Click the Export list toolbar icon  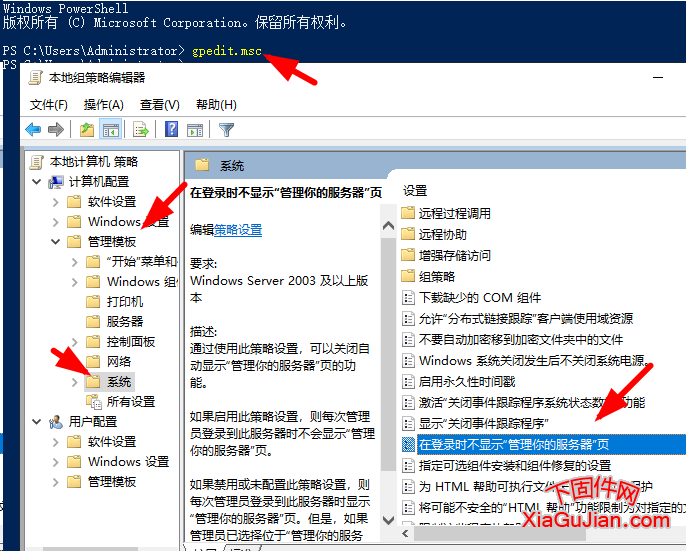(x=141, y=130)
